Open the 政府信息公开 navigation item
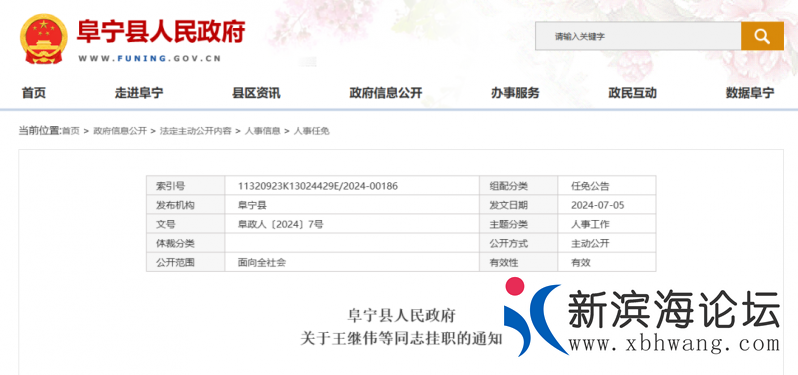Screen dimensions: 798x375 point(386,93)
